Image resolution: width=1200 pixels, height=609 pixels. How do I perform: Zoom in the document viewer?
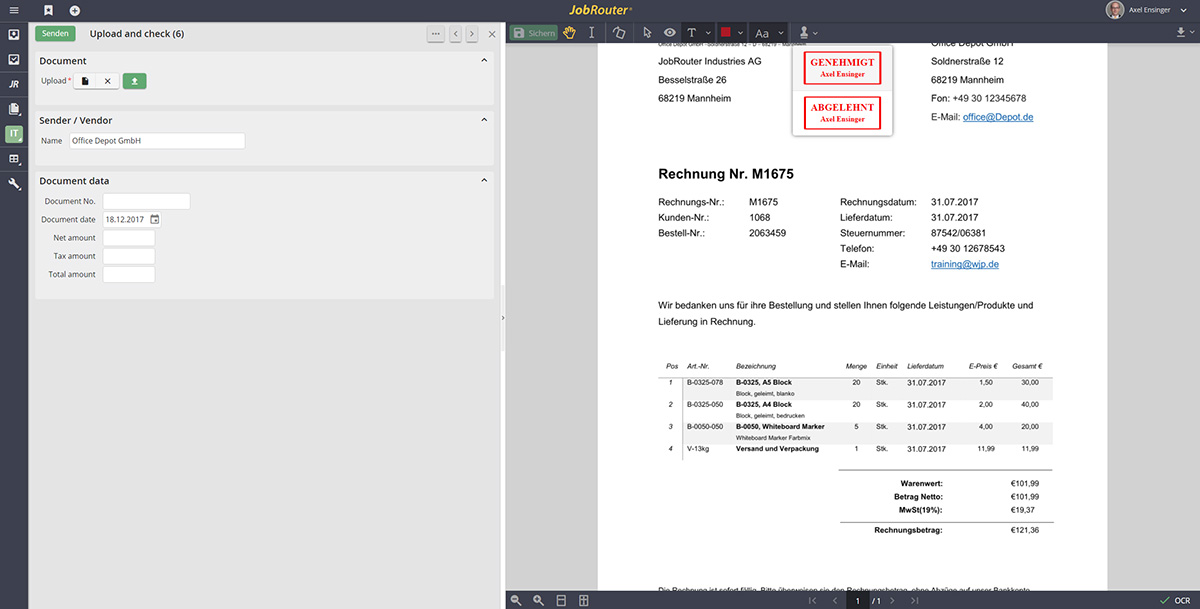pos(538,600)
